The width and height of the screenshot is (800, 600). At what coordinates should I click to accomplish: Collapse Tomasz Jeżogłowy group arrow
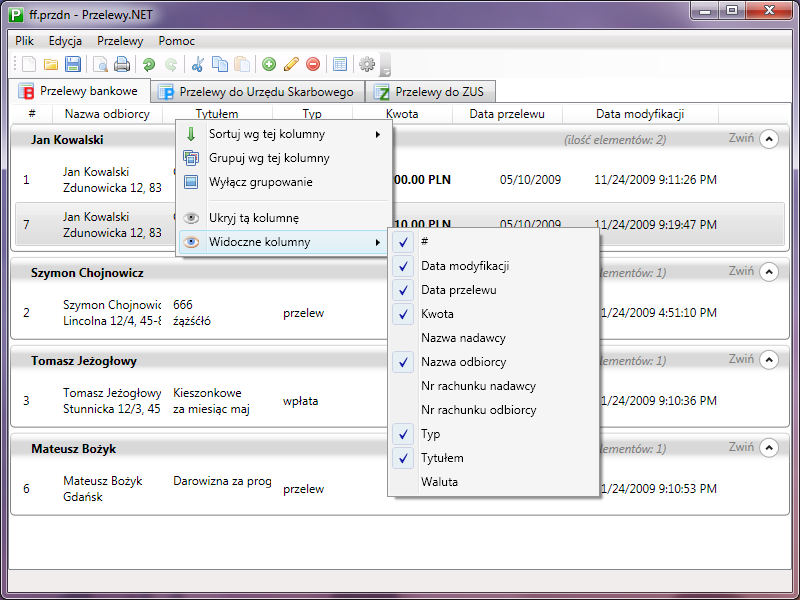768,360
